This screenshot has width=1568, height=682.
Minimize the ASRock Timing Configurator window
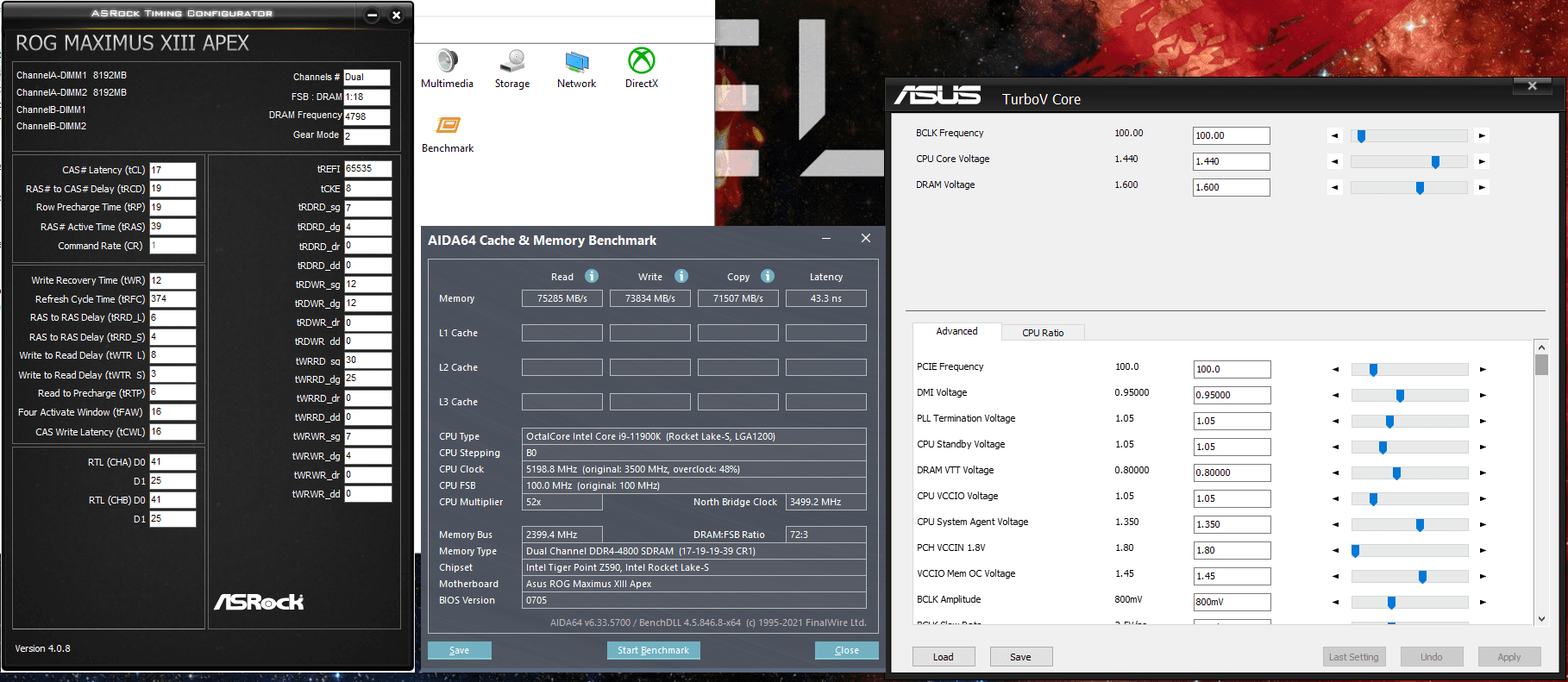pyautogui.click(x=372, y=16)
